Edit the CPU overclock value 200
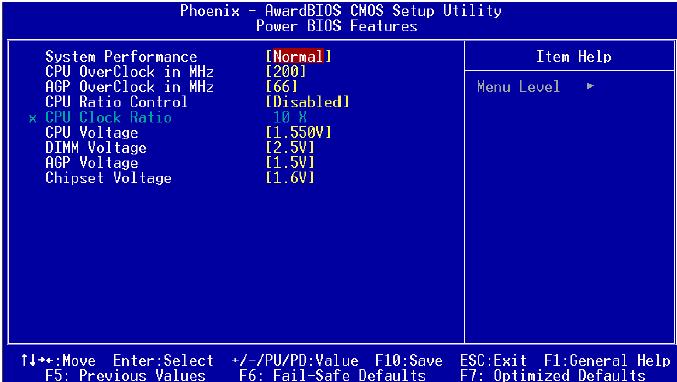677x382 pixels. [x=286, y=72]
